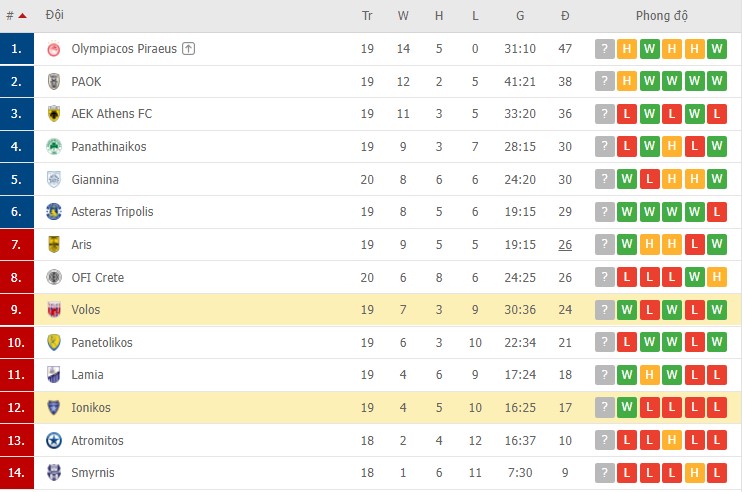
Task: Click the Phong độ column header
Action: 661,16
